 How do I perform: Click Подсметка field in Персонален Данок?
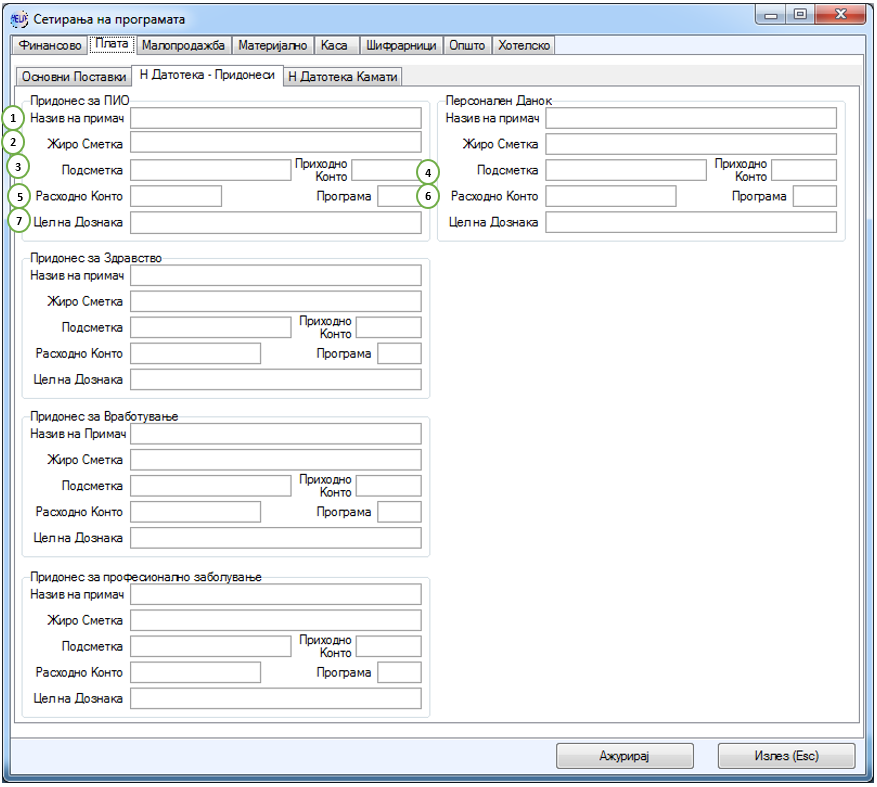(x=626, y=170)
